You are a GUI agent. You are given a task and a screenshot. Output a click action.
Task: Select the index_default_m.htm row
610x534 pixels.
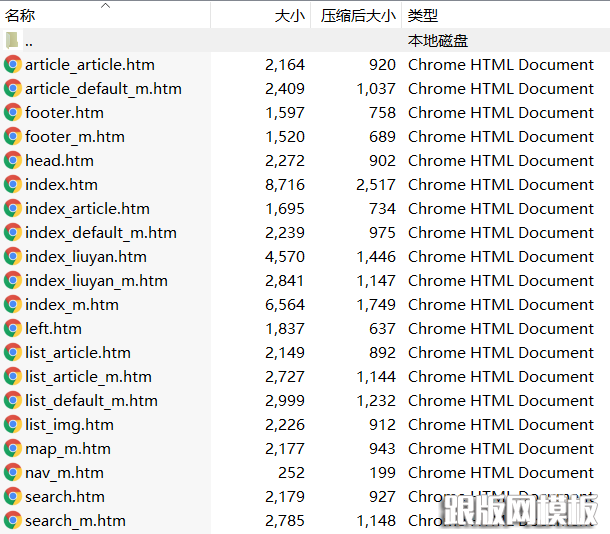pos(100,232)
